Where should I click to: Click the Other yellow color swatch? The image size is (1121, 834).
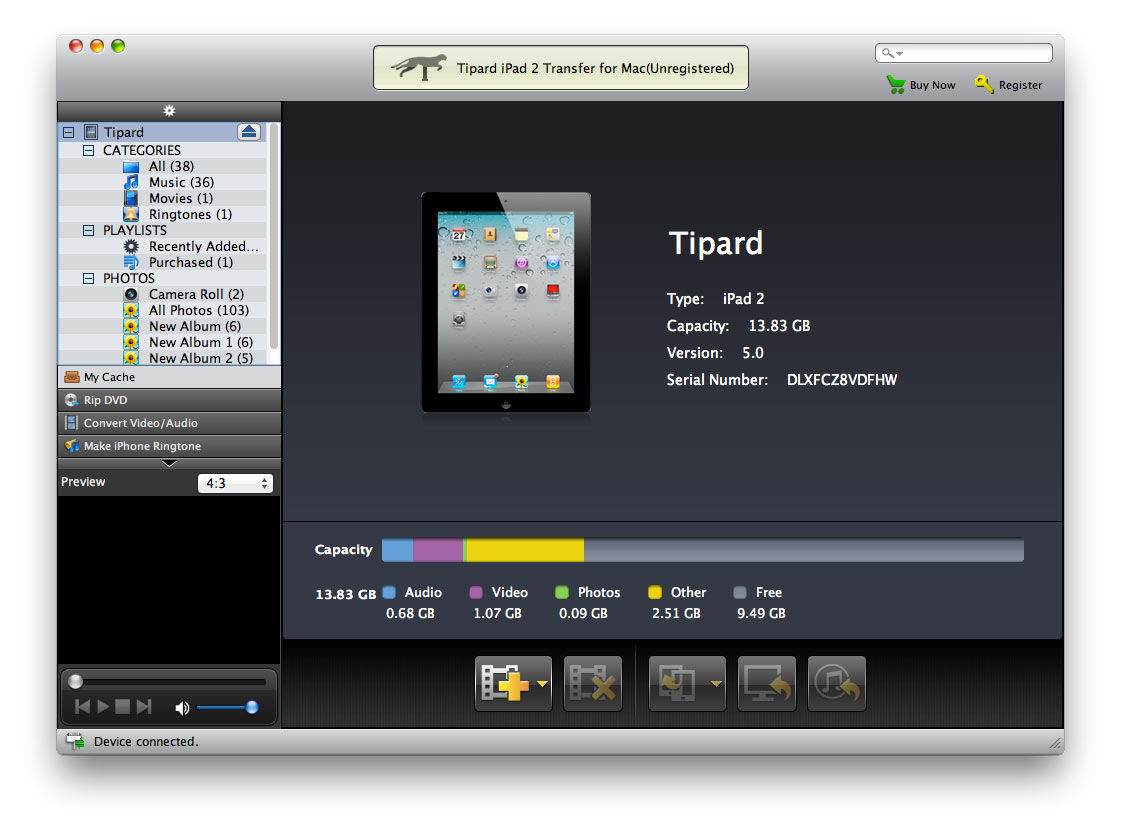[654, 592]
